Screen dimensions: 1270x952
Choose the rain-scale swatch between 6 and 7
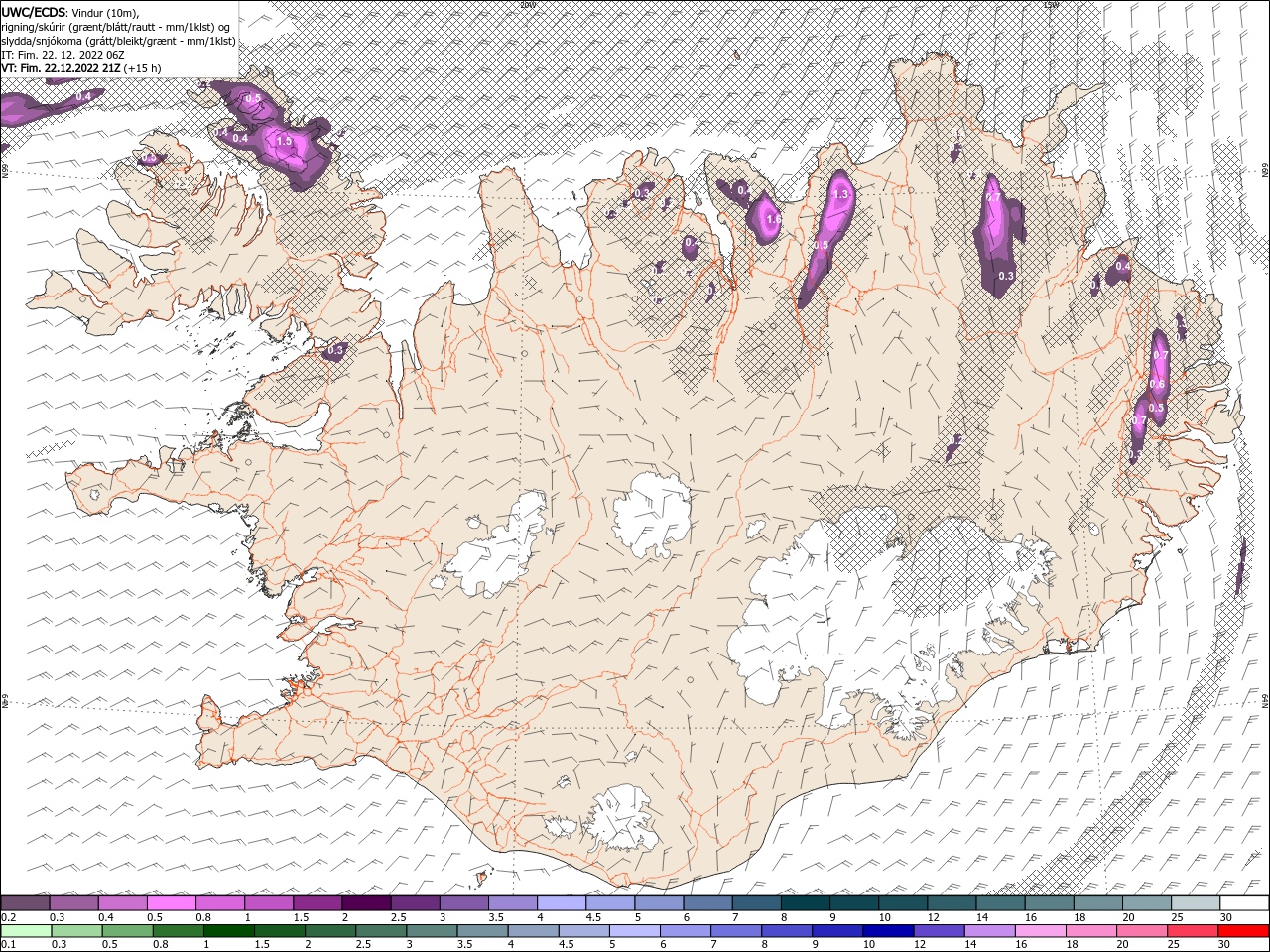tap(685, 931)
